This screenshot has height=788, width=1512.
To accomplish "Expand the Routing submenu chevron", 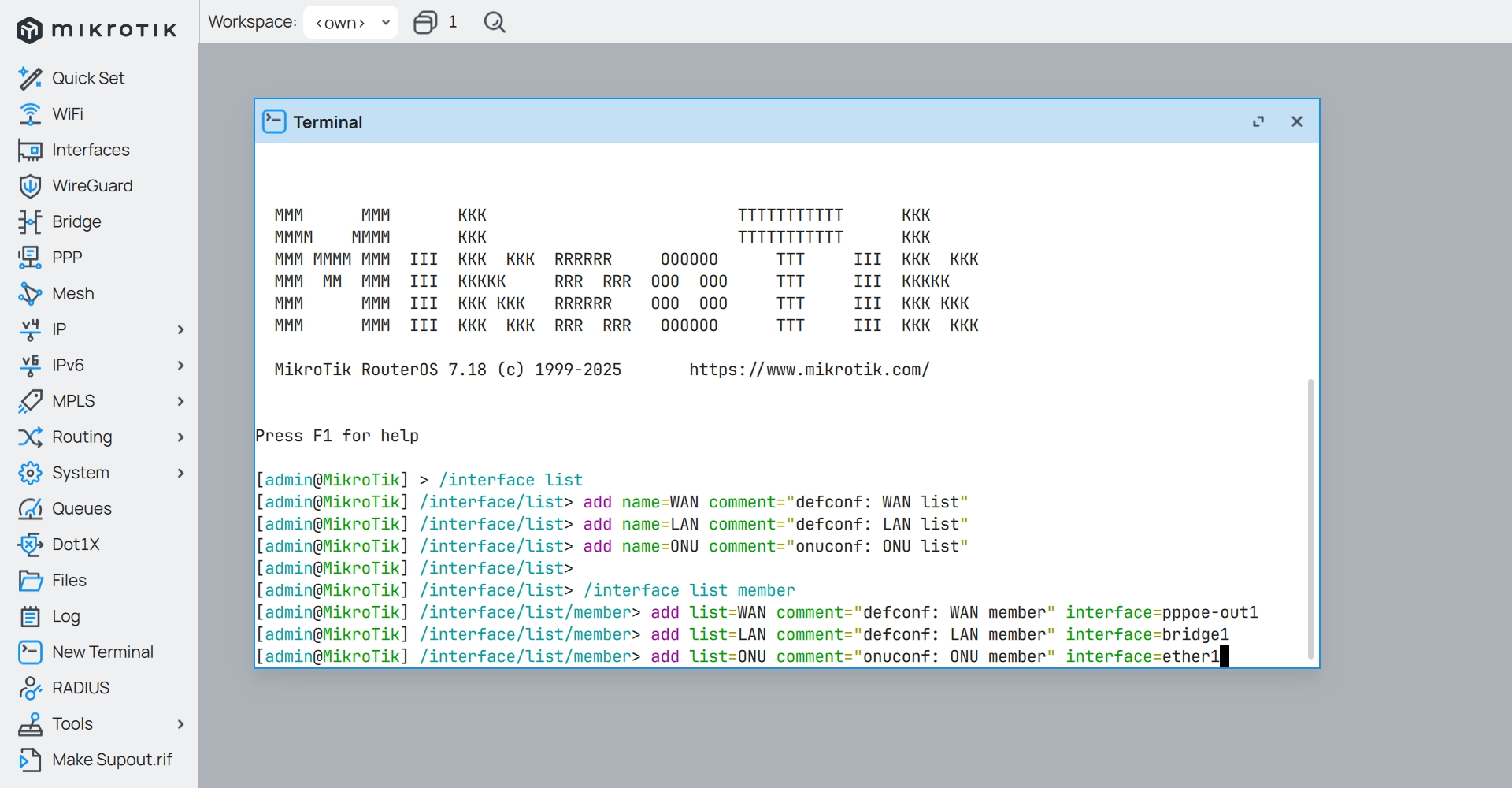I will point(180,437).
